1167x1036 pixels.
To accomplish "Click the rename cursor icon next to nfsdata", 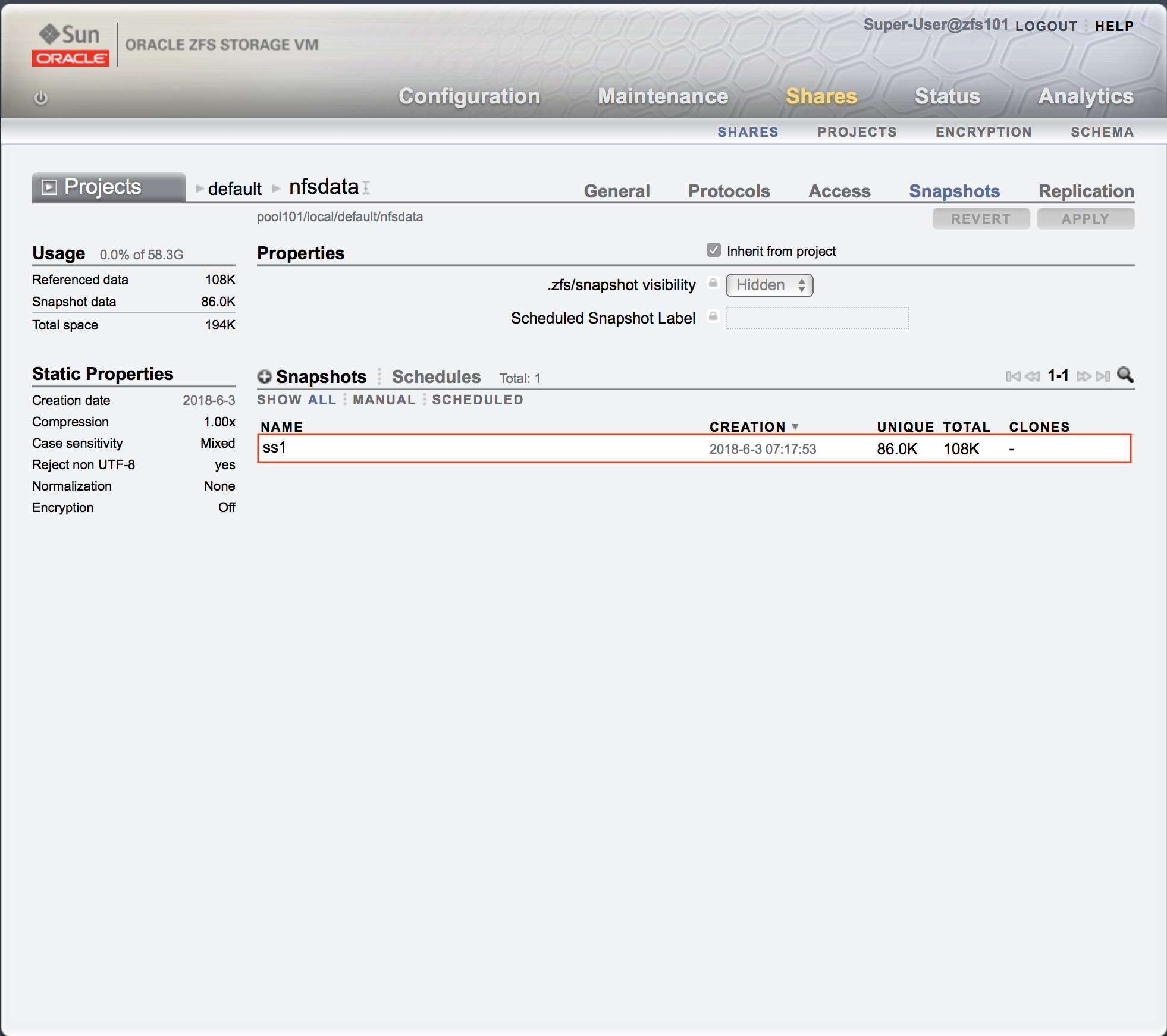I will [366, 187].
